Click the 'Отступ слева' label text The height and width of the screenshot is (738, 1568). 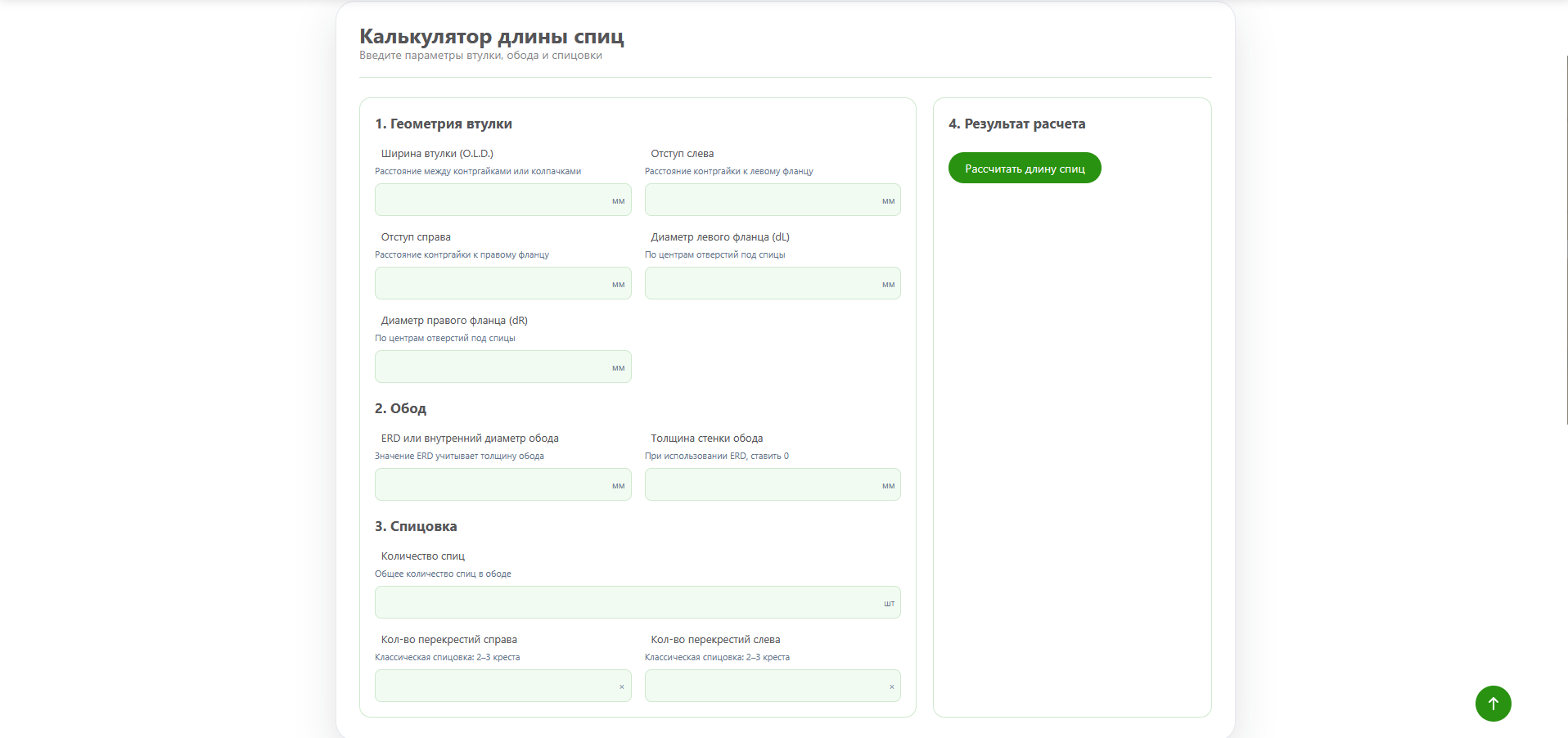(682, 154)
